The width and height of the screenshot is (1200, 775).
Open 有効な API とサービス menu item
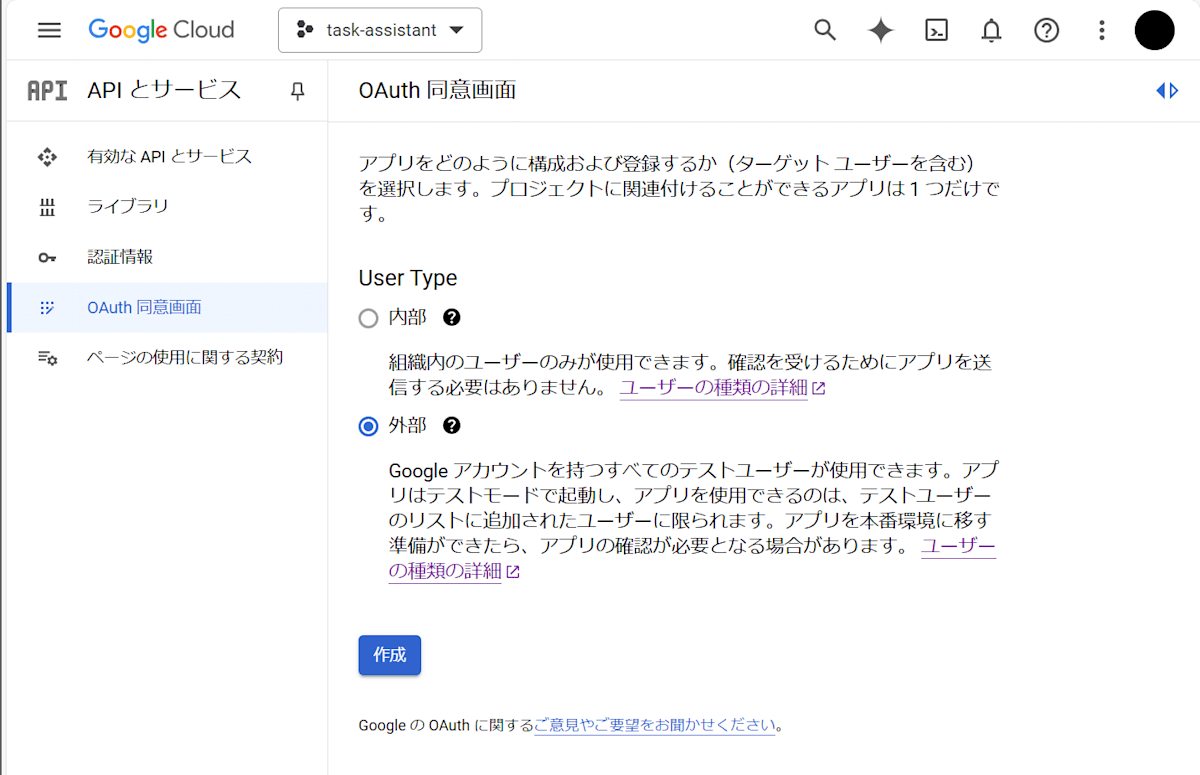166,157
